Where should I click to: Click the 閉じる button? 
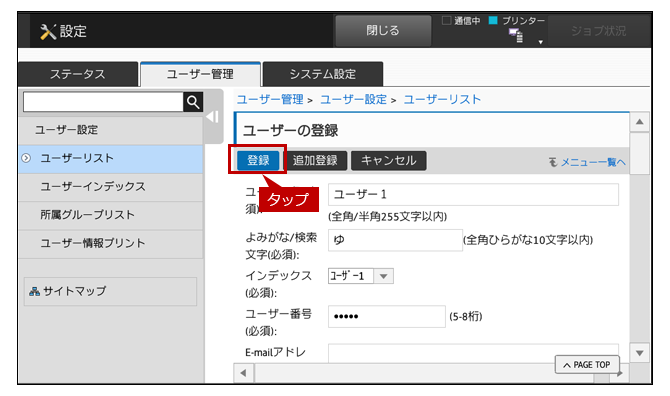point(383,31)
